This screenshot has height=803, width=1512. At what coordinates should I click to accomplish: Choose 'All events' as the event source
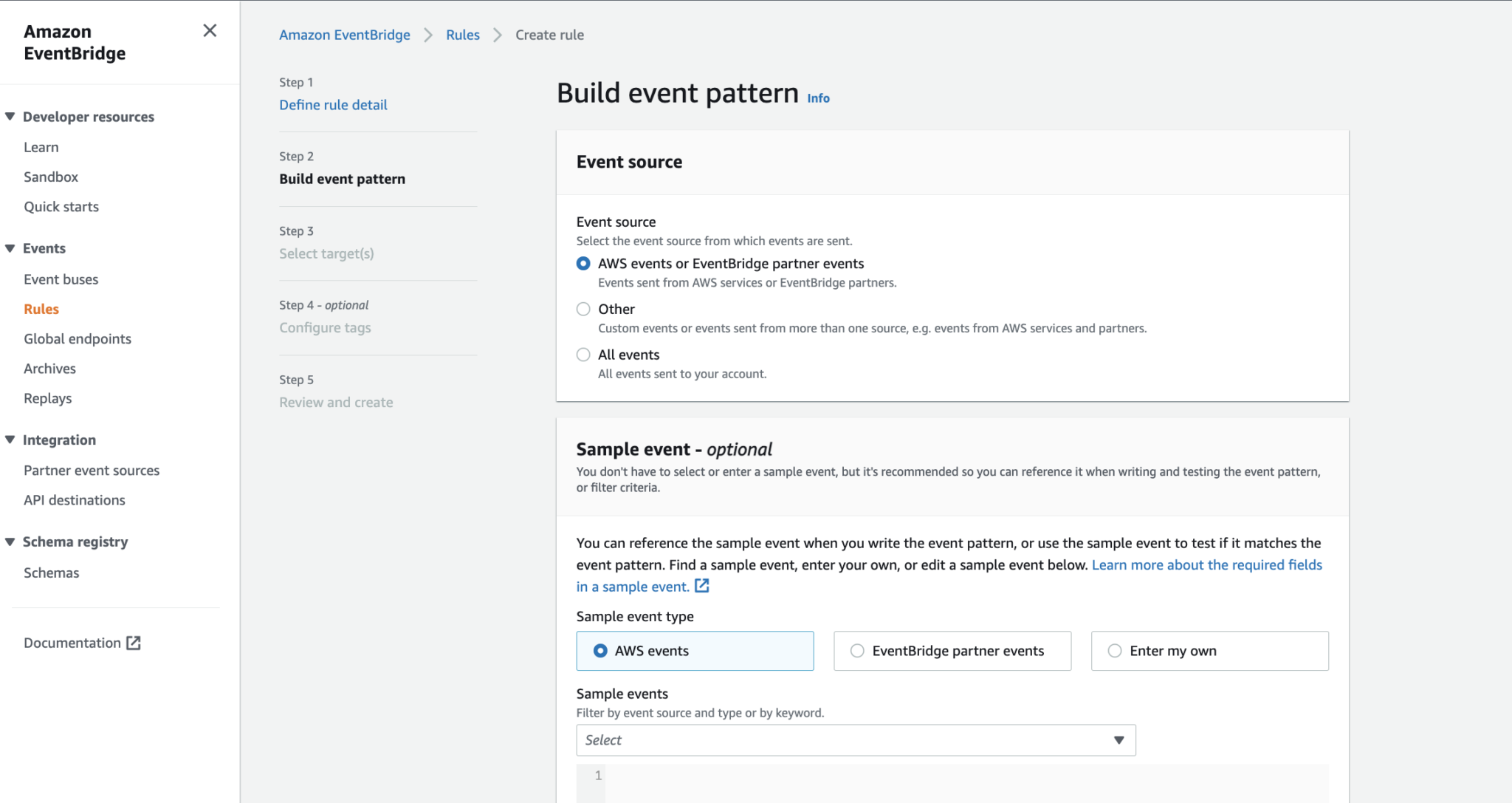pos(583,354)
